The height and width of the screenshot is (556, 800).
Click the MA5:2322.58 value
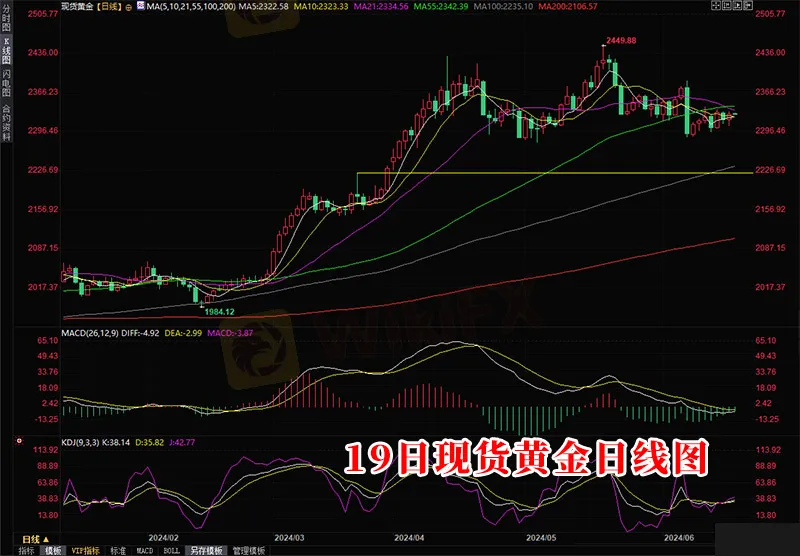point(264,7)
